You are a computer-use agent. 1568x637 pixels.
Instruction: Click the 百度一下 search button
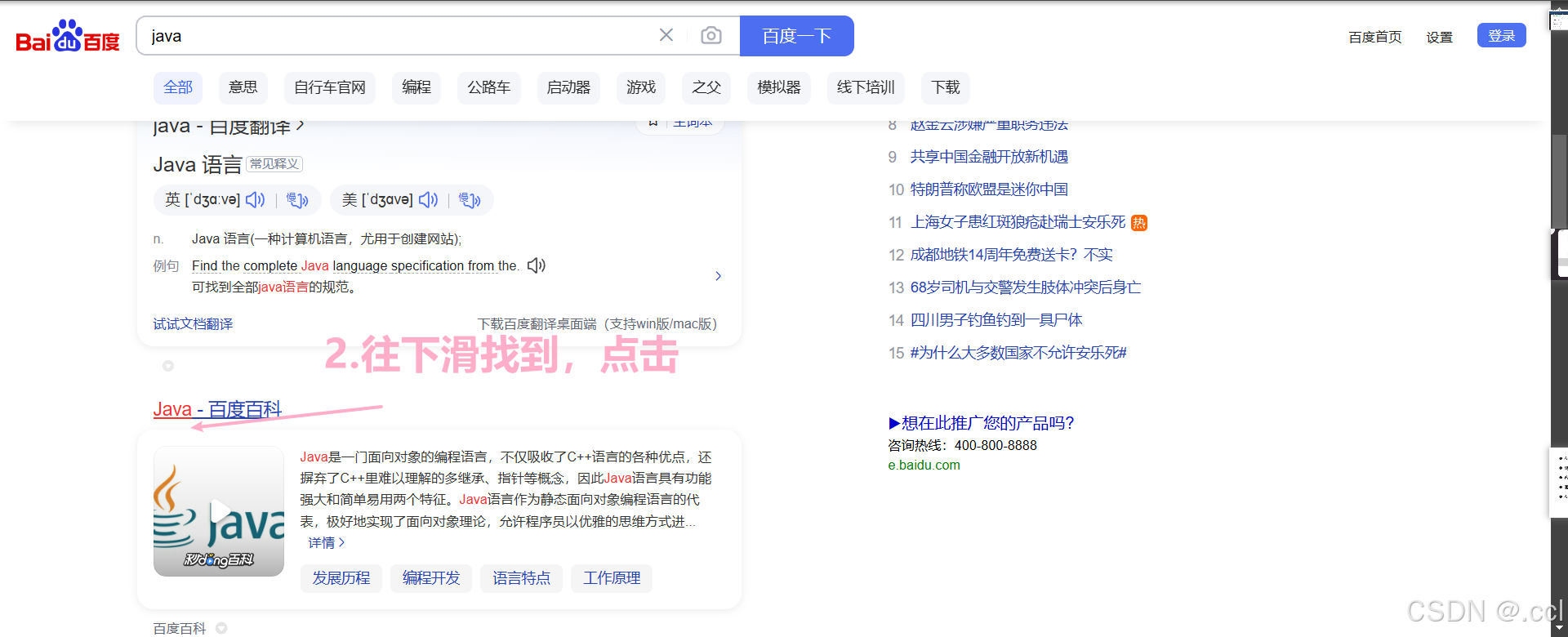click(797, 36)
